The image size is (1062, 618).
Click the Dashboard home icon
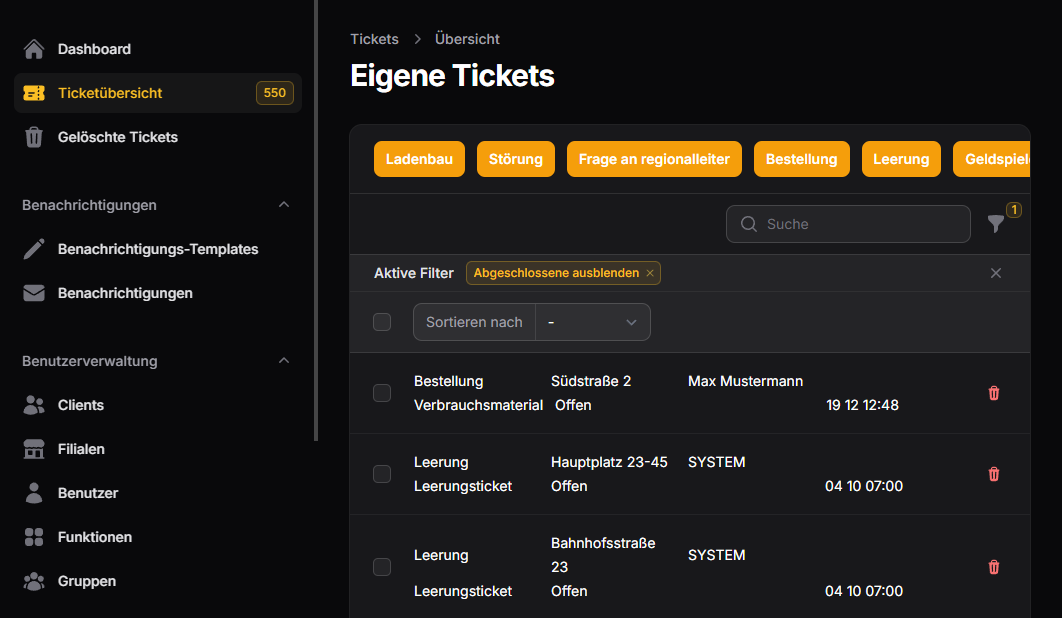tap(34, 49)
